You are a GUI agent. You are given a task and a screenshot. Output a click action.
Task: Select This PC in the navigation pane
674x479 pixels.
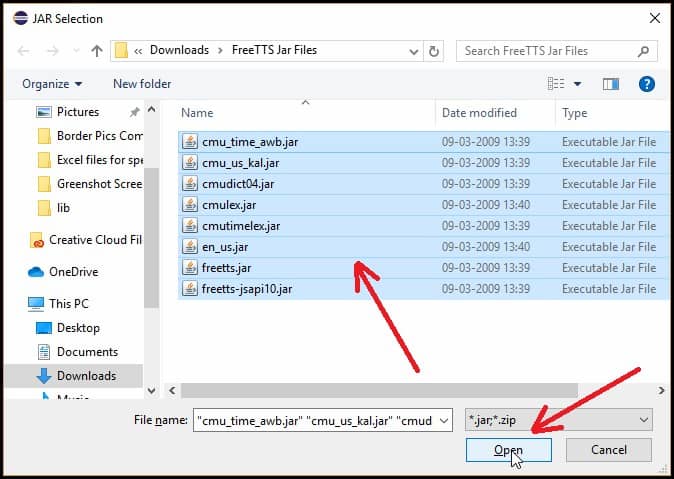tap(58, 304)
